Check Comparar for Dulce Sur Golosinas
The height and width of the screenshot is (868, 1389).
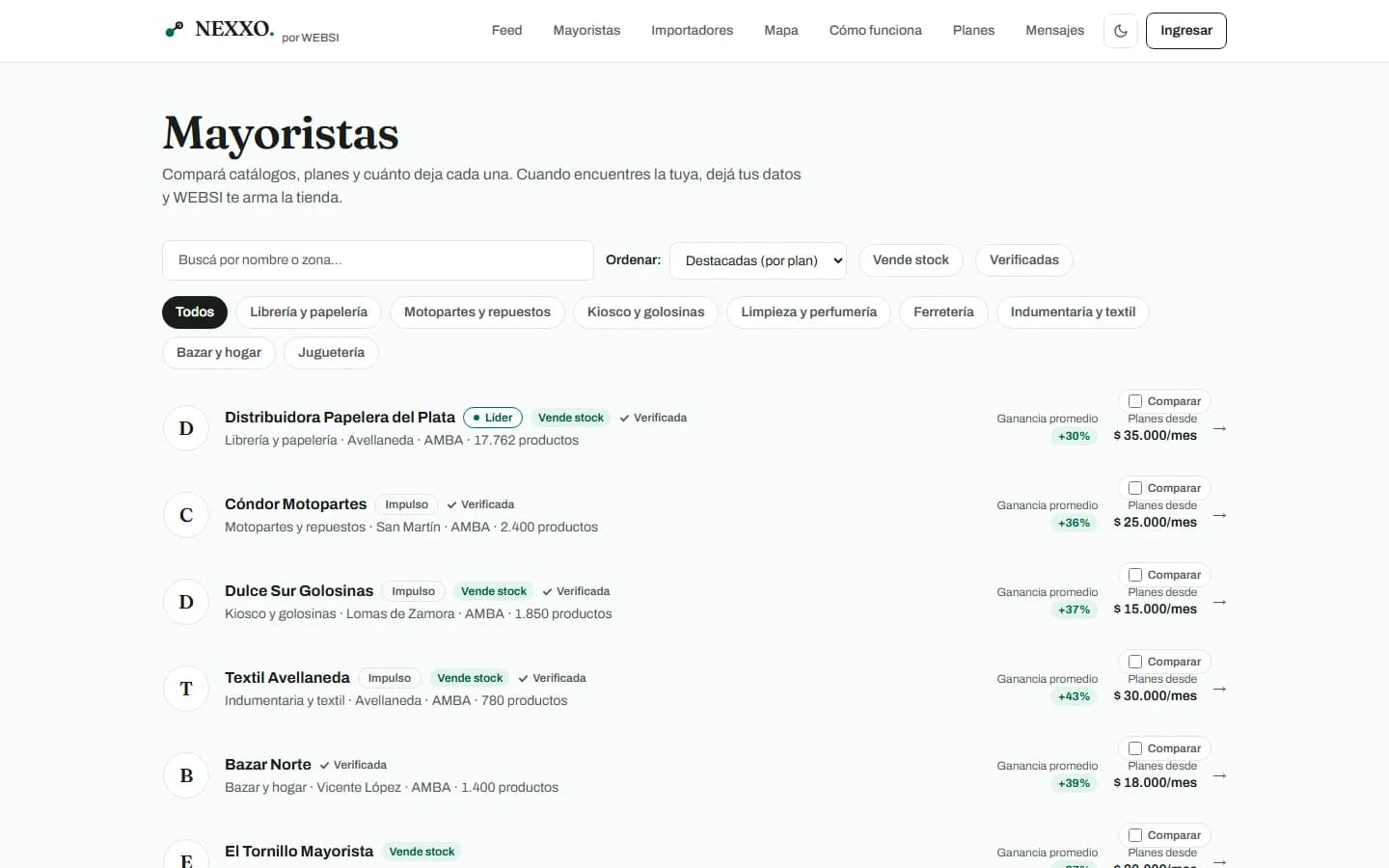1135,575
